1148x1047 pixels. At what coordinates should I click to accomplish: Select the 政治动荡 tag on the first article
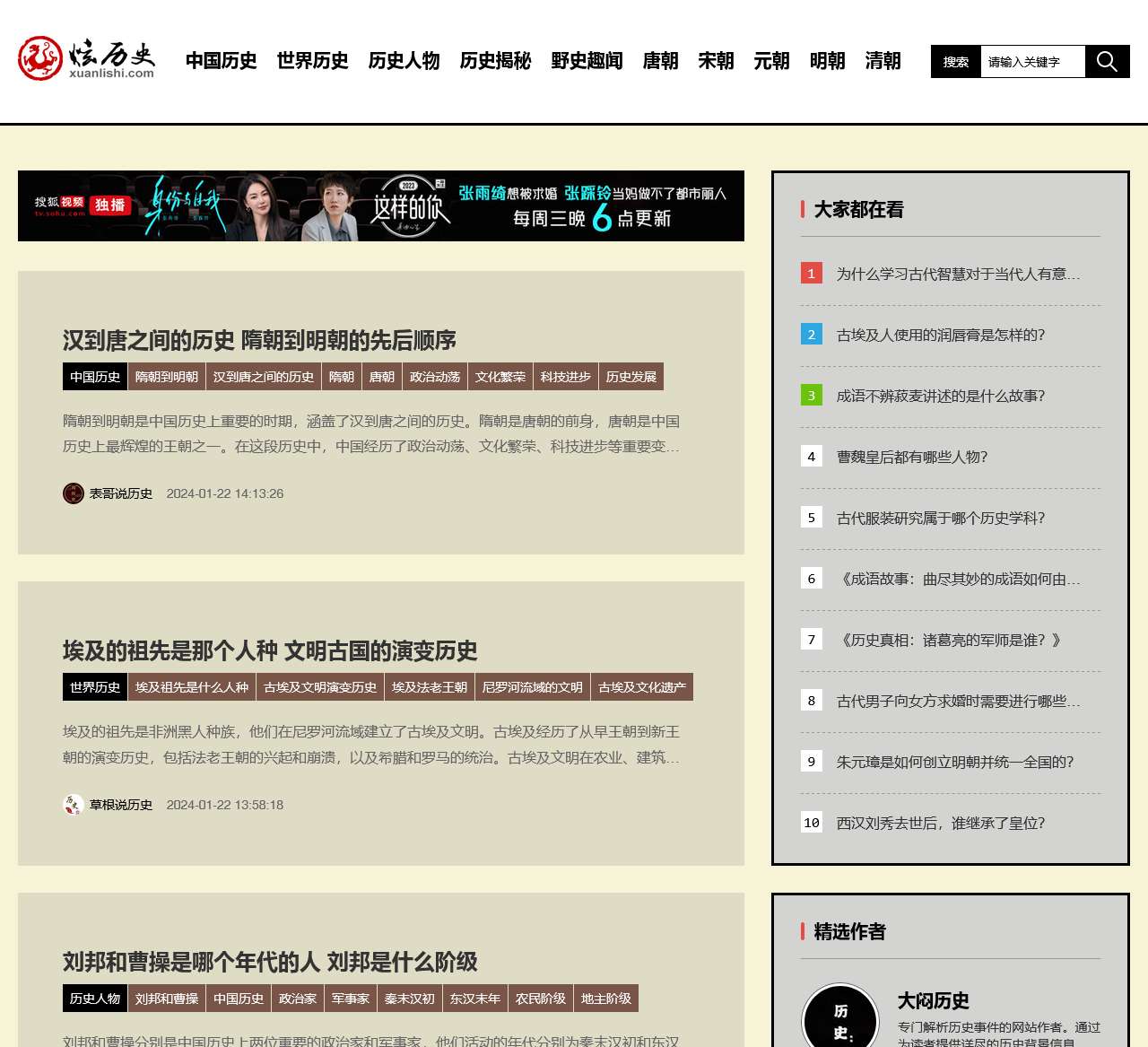point(435,377)
